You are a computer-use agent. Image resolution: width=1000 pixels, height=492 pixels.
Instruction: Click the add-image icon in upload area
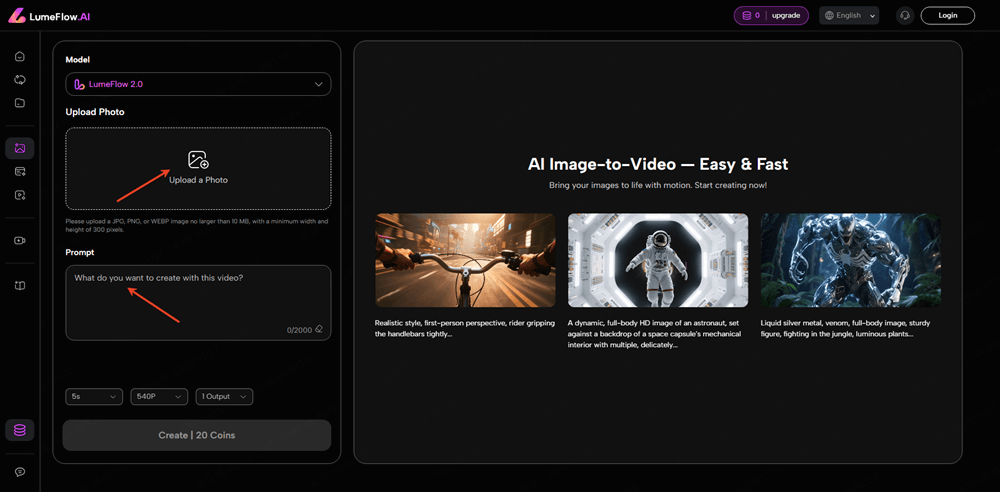[x=198, y=160]
